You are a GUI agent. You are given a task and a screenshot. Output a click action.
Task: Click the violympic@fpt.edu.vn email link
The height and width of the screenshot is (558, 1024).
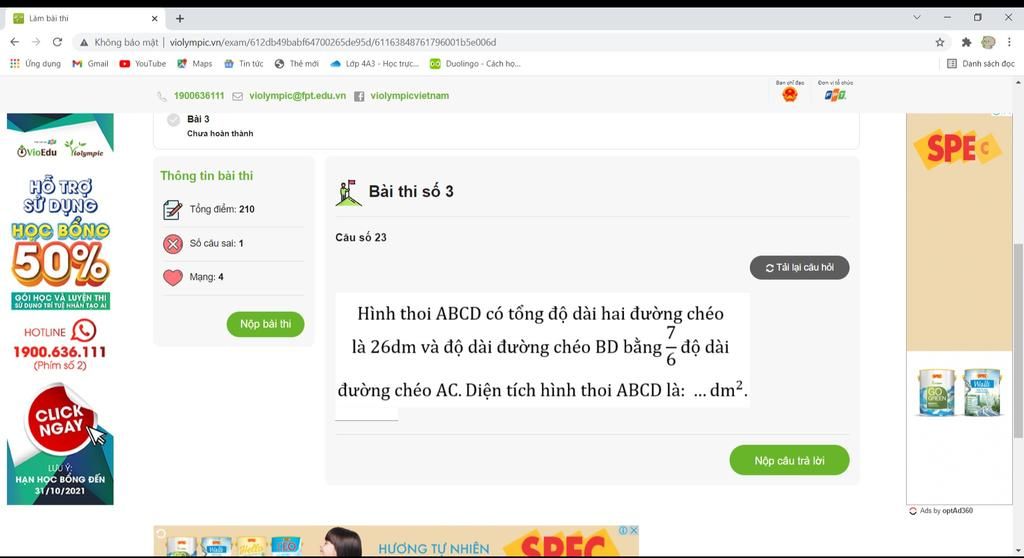[297, 95]
